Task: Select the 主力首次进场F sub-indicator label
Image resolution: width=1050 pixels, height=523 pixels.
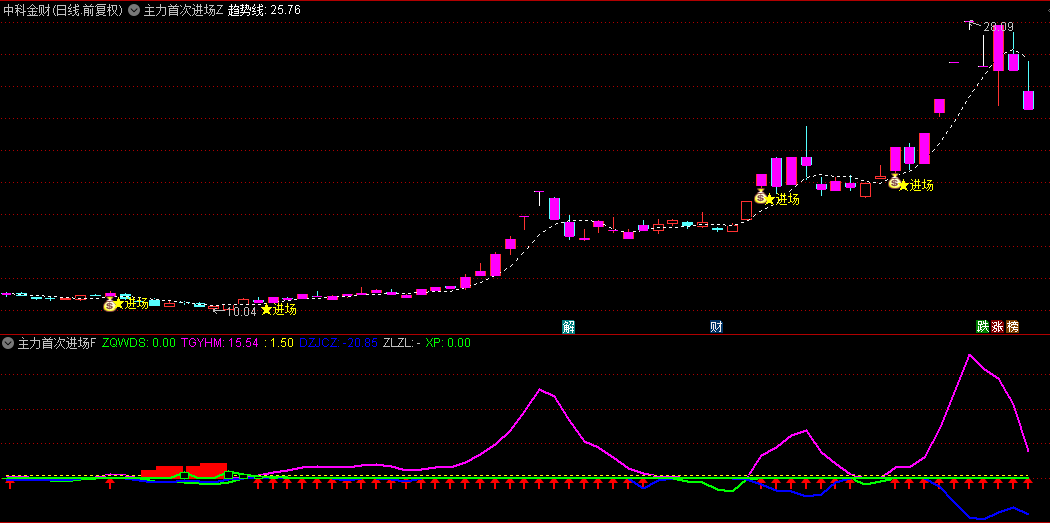Action: [x=56, y=343]
